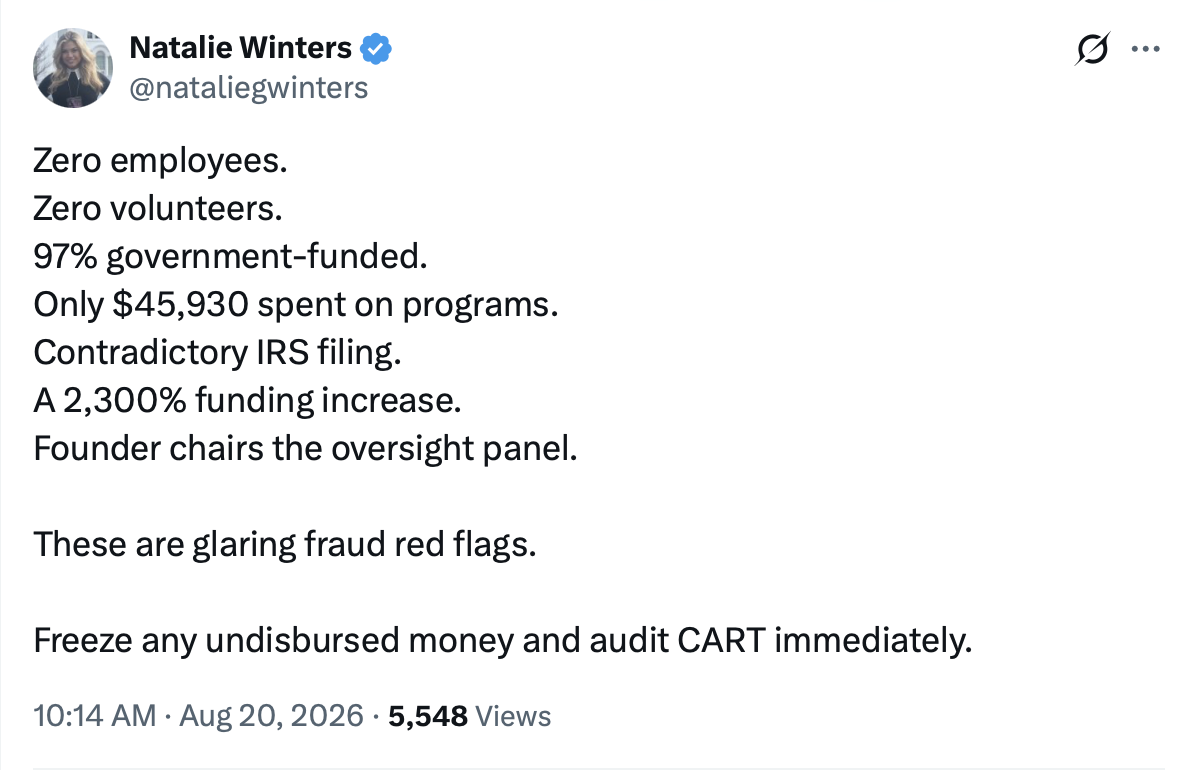Click the 'Zero employees.' line
Screen dimensions: 1194x770
click(x=160, y=161)
